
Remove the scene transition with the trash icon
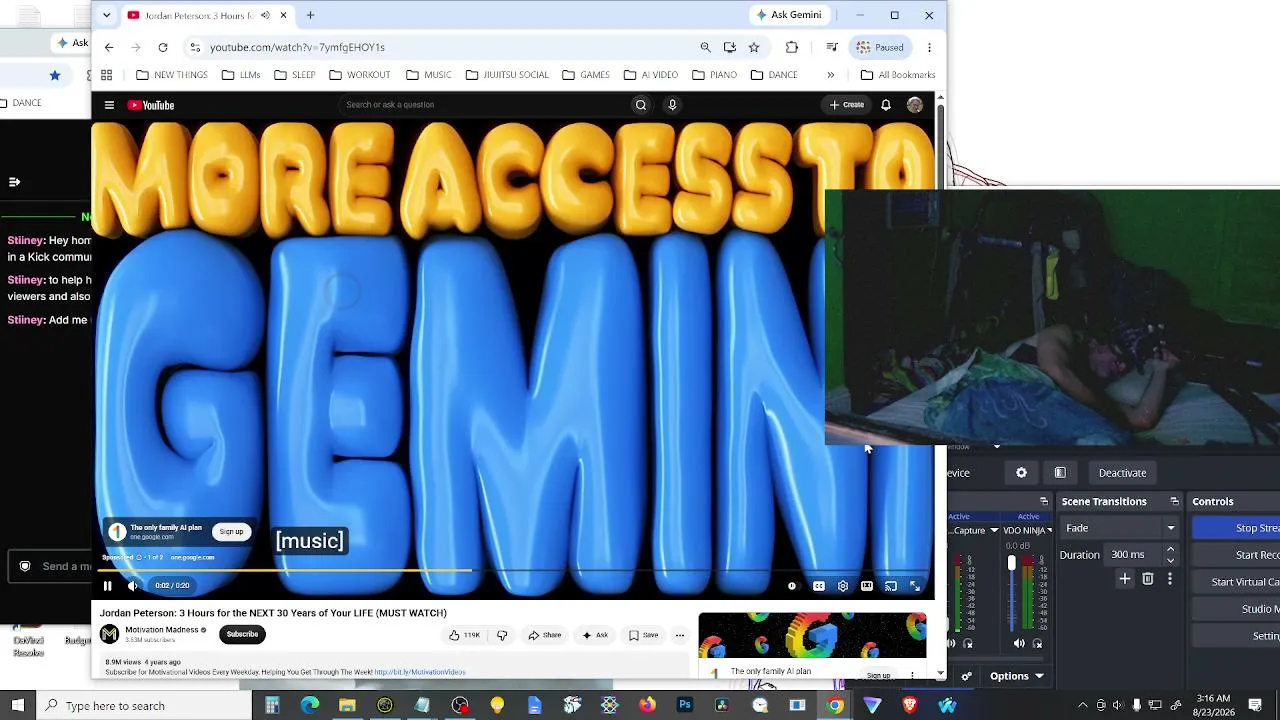click(1148, 579)
